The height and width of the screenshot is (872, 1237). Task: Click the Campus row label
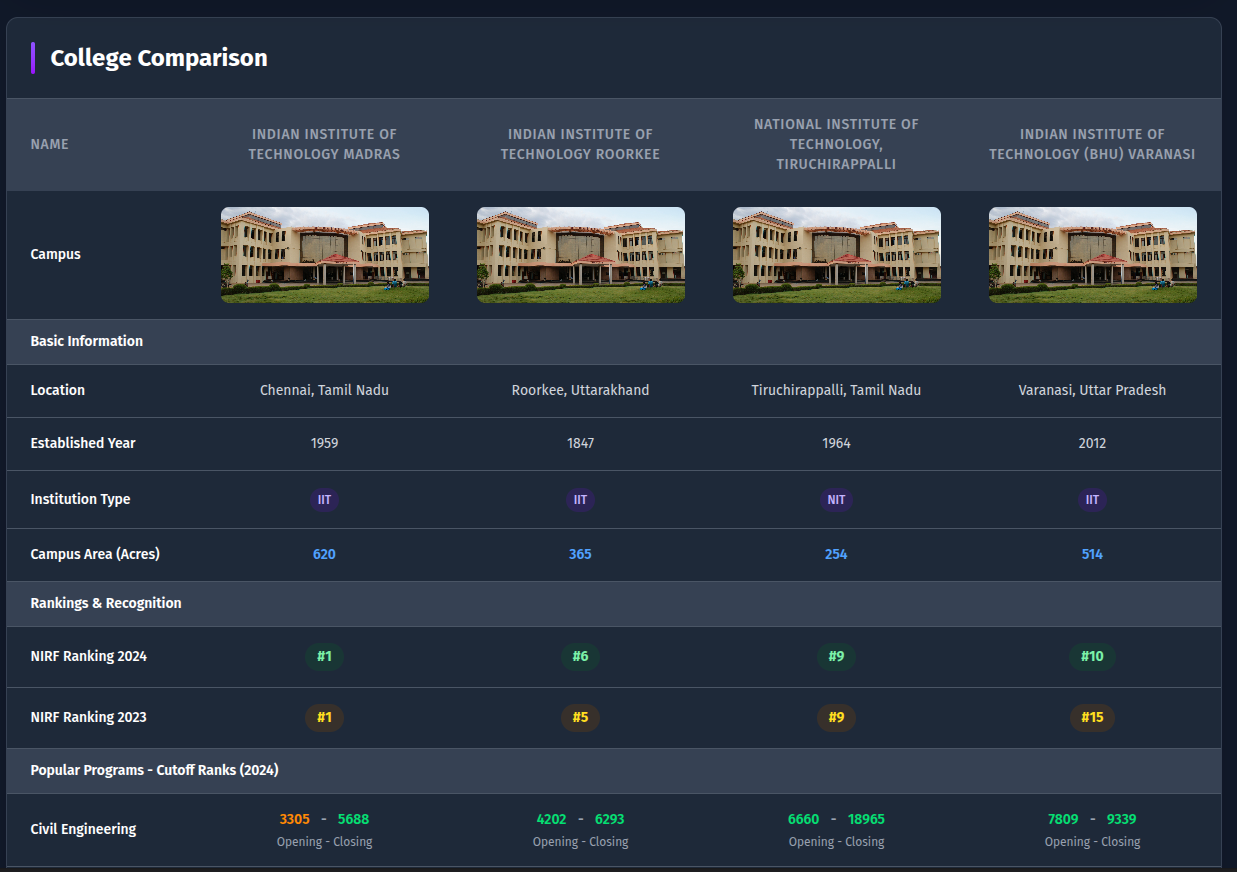[56, 254]
